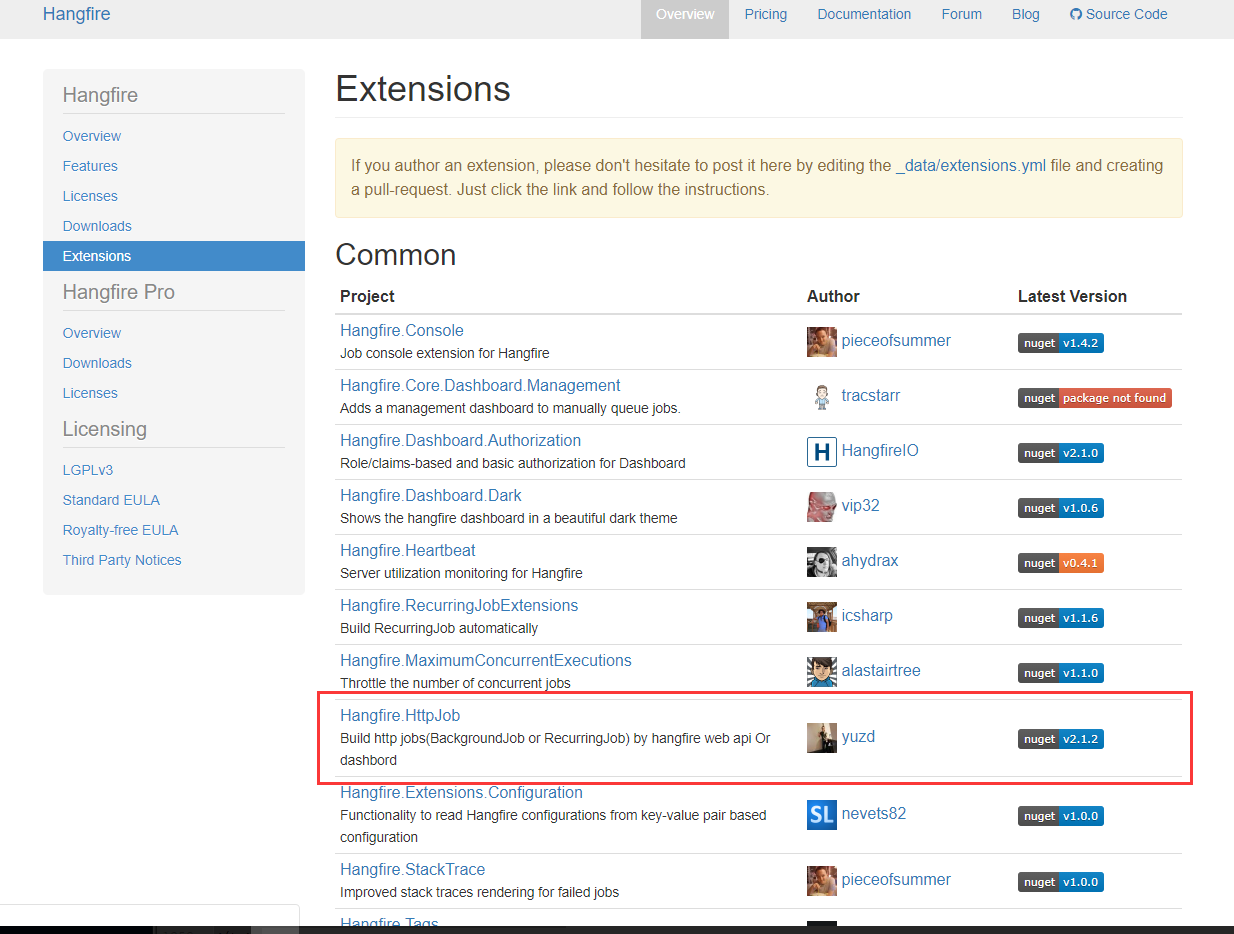
Task: Click HangfireIO logo avatar
Action: pos(821,451)
